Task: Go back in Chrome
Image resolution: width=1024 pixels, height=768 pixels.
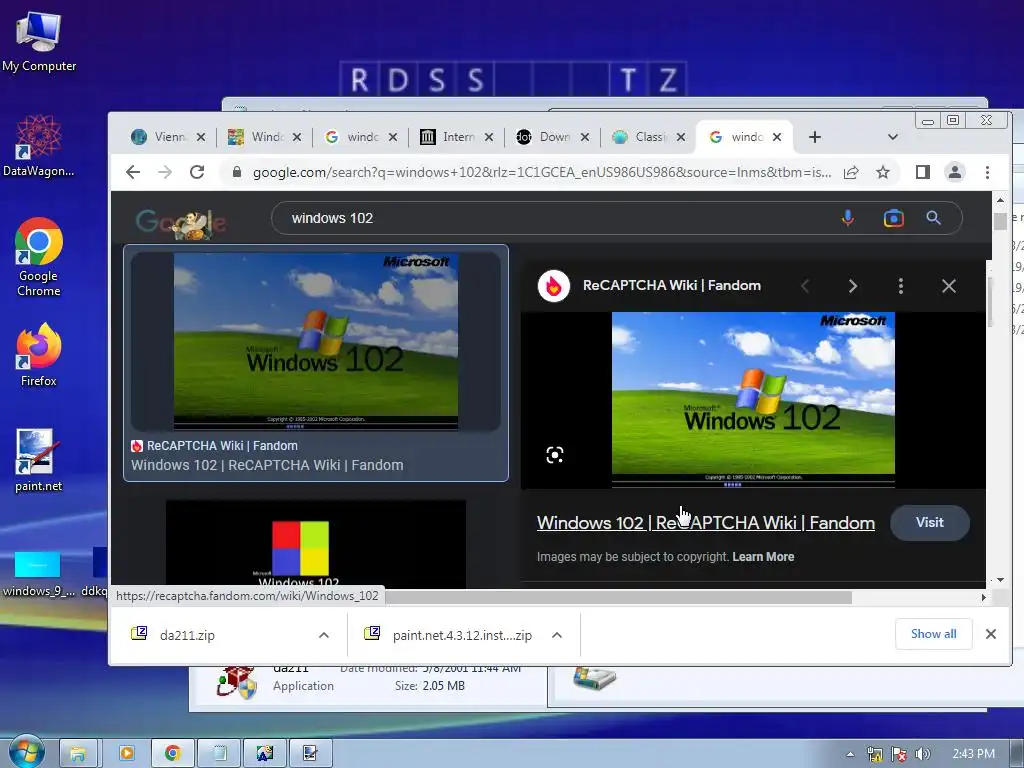Action: point(133,172)
